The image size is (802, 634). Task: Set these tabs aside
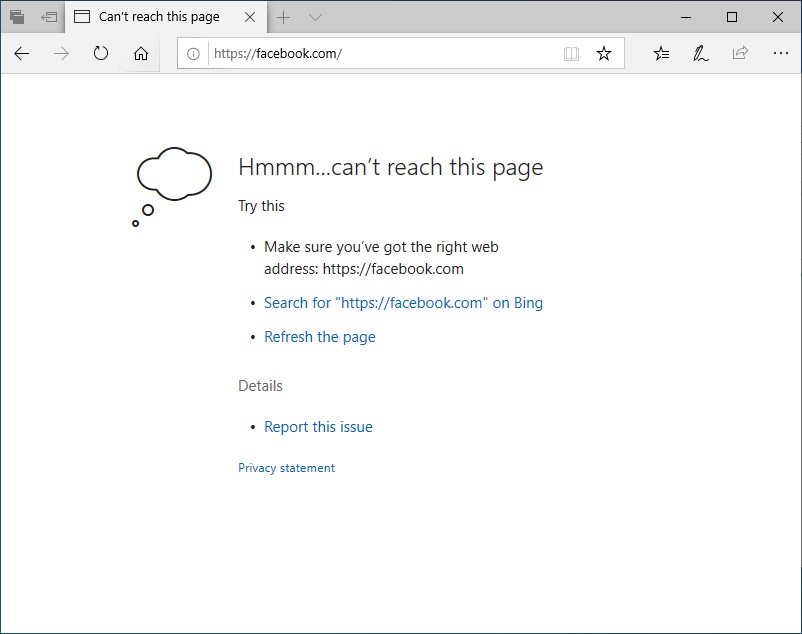(50, 17)
